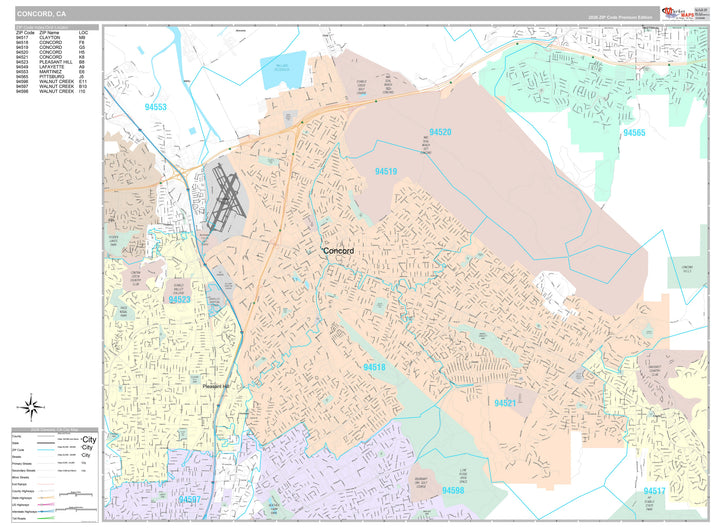Click the Concord city name on the map
Image resolution: width=720 pixels, height=529 pixels.
click(338, 251)
